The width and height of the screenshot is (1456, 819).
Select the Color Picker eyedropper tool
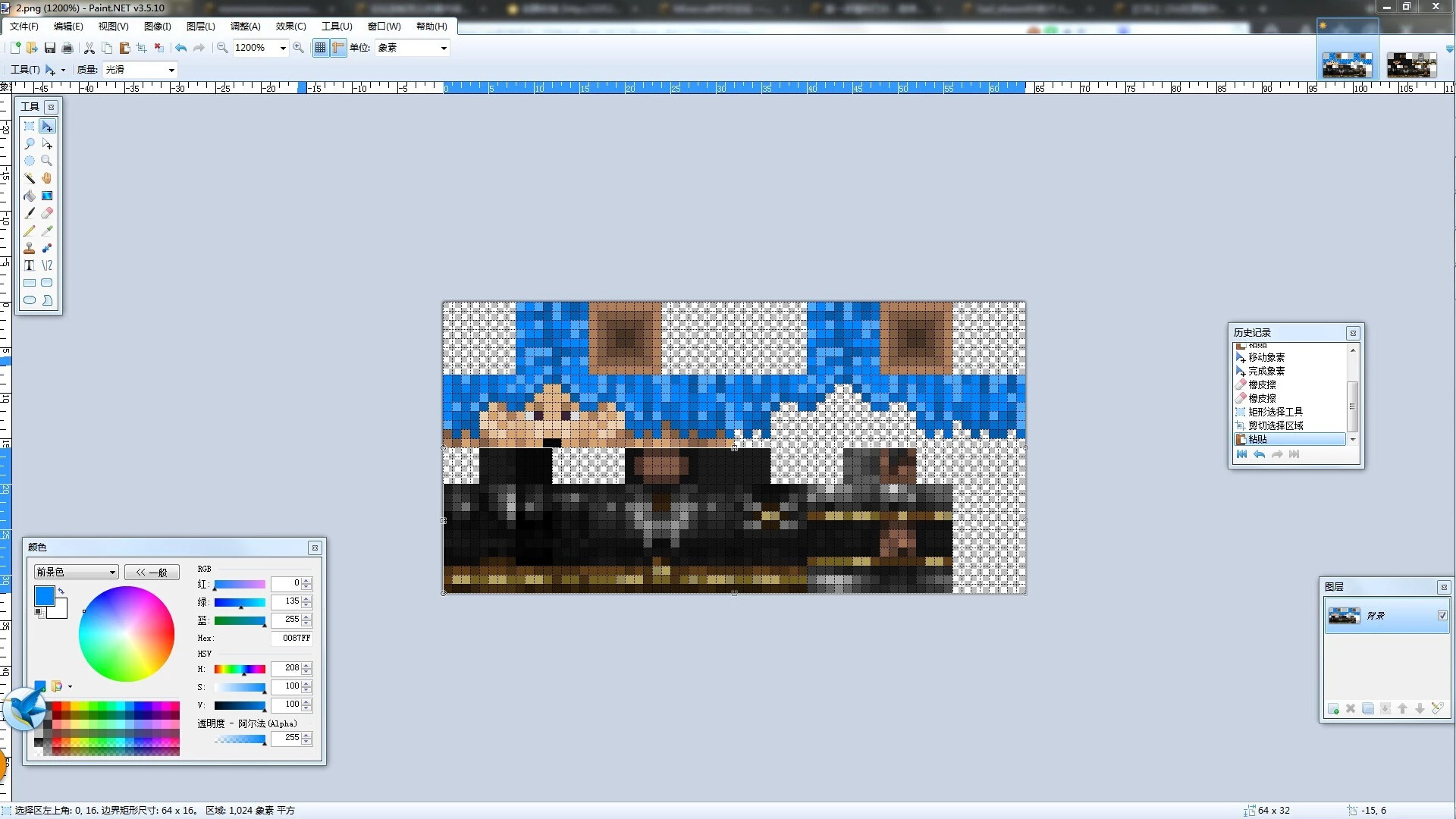[47, 231]
